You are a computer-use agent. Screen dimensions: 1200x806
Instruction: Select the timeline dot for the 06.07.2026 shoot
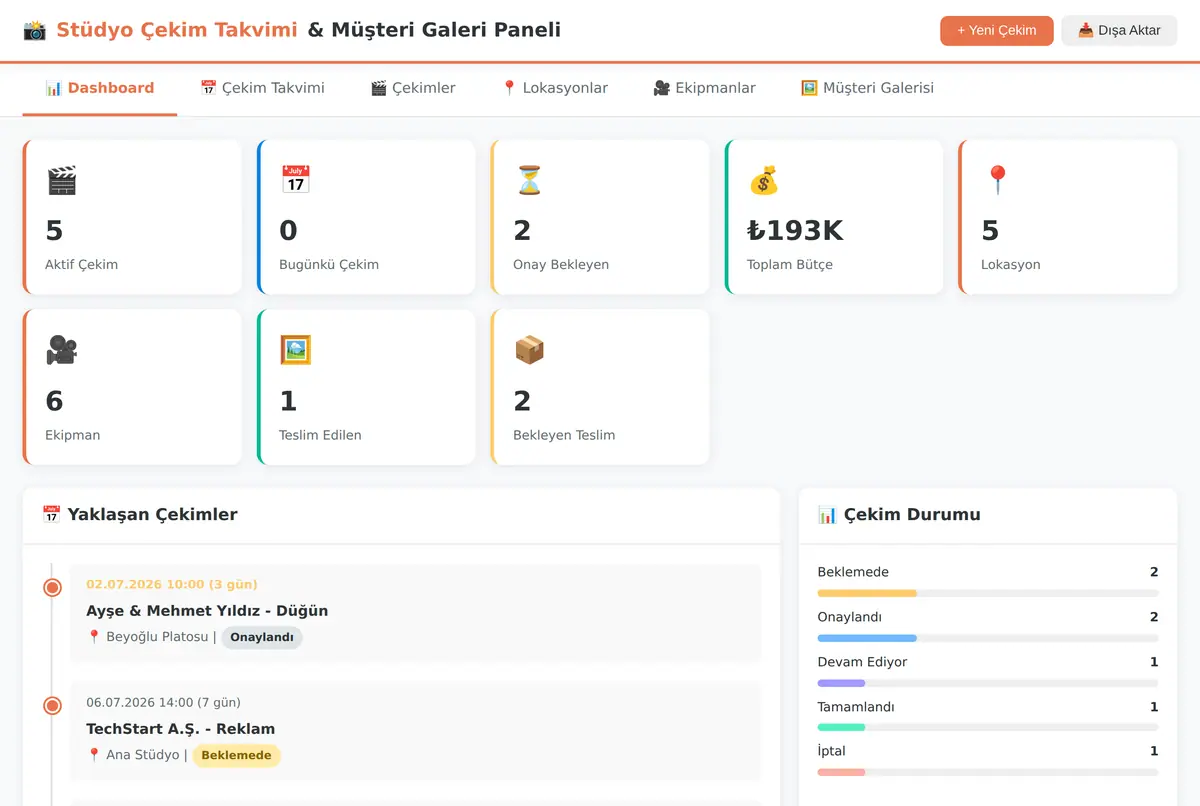(53, 705)
